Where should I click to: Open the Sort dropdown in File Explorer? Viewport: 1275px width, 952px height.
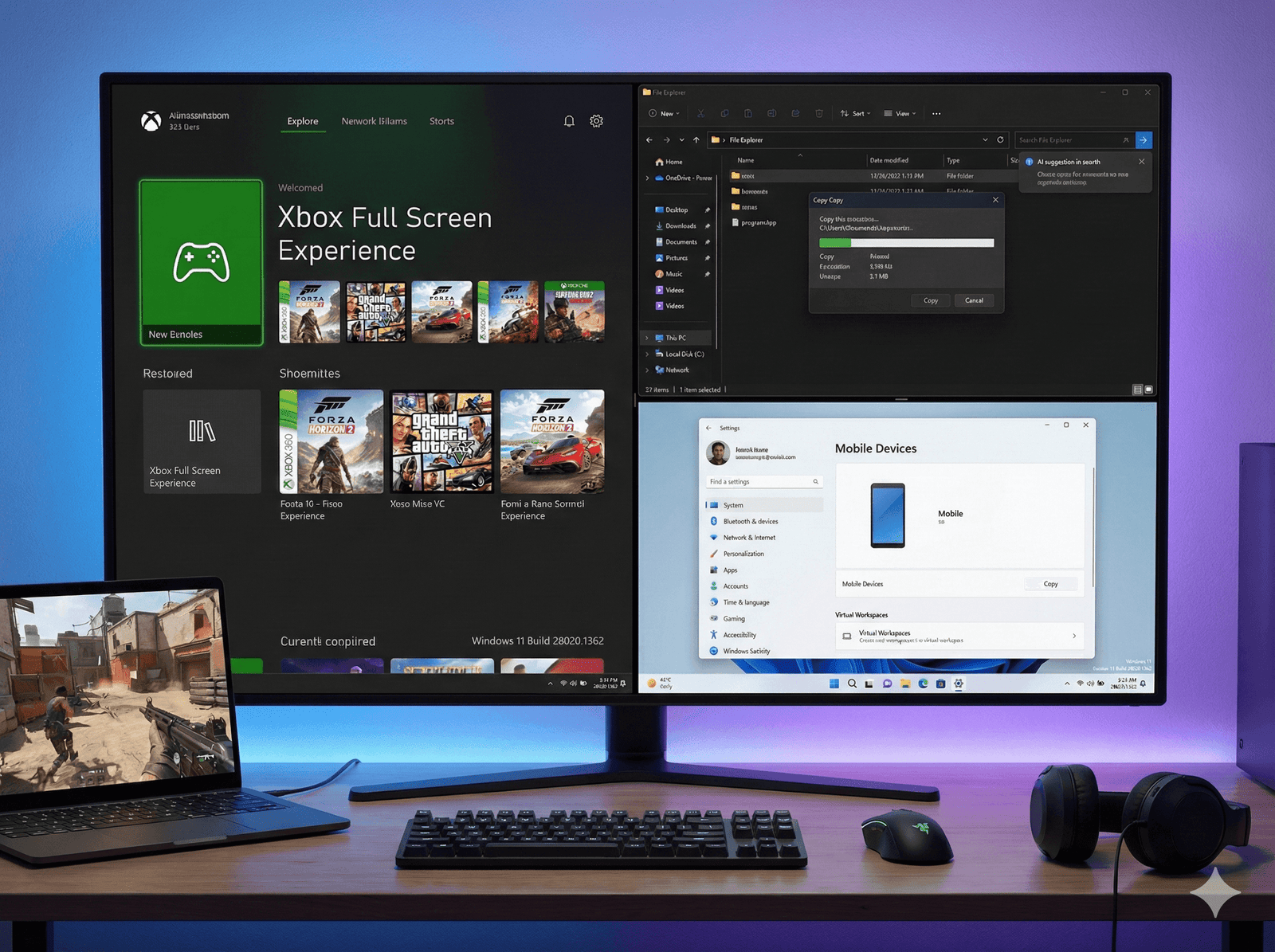coord(855,113)
